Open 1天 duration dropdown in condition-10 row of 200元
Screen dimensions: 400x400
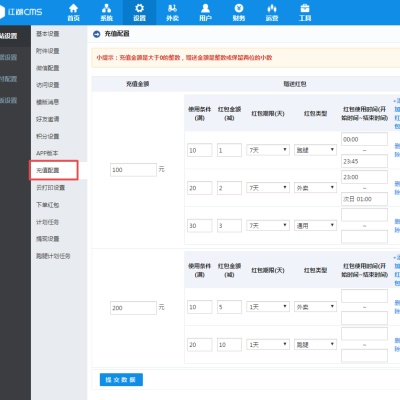tap(268, 307)
